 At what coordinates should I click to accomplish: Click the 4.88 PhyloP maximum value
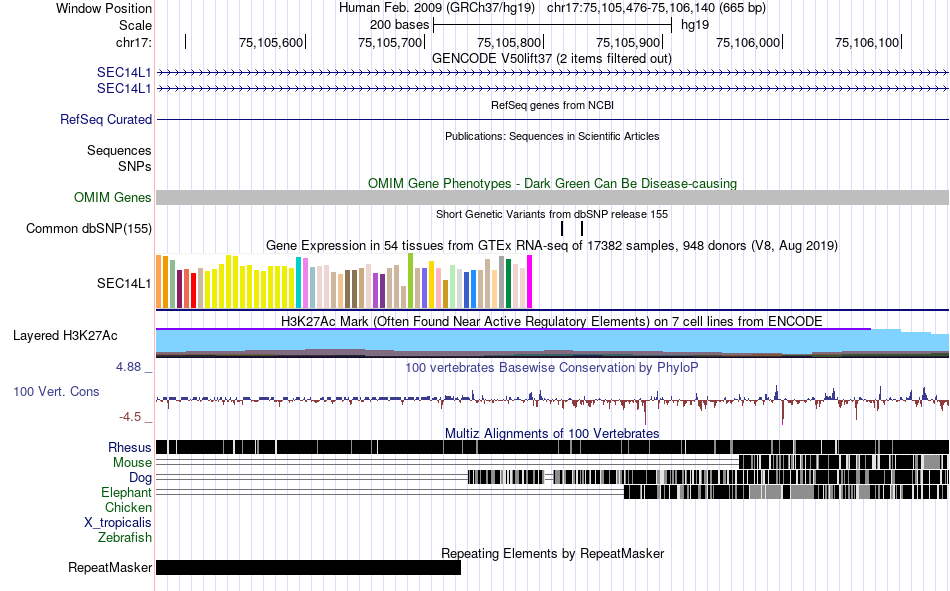(128, 367)
